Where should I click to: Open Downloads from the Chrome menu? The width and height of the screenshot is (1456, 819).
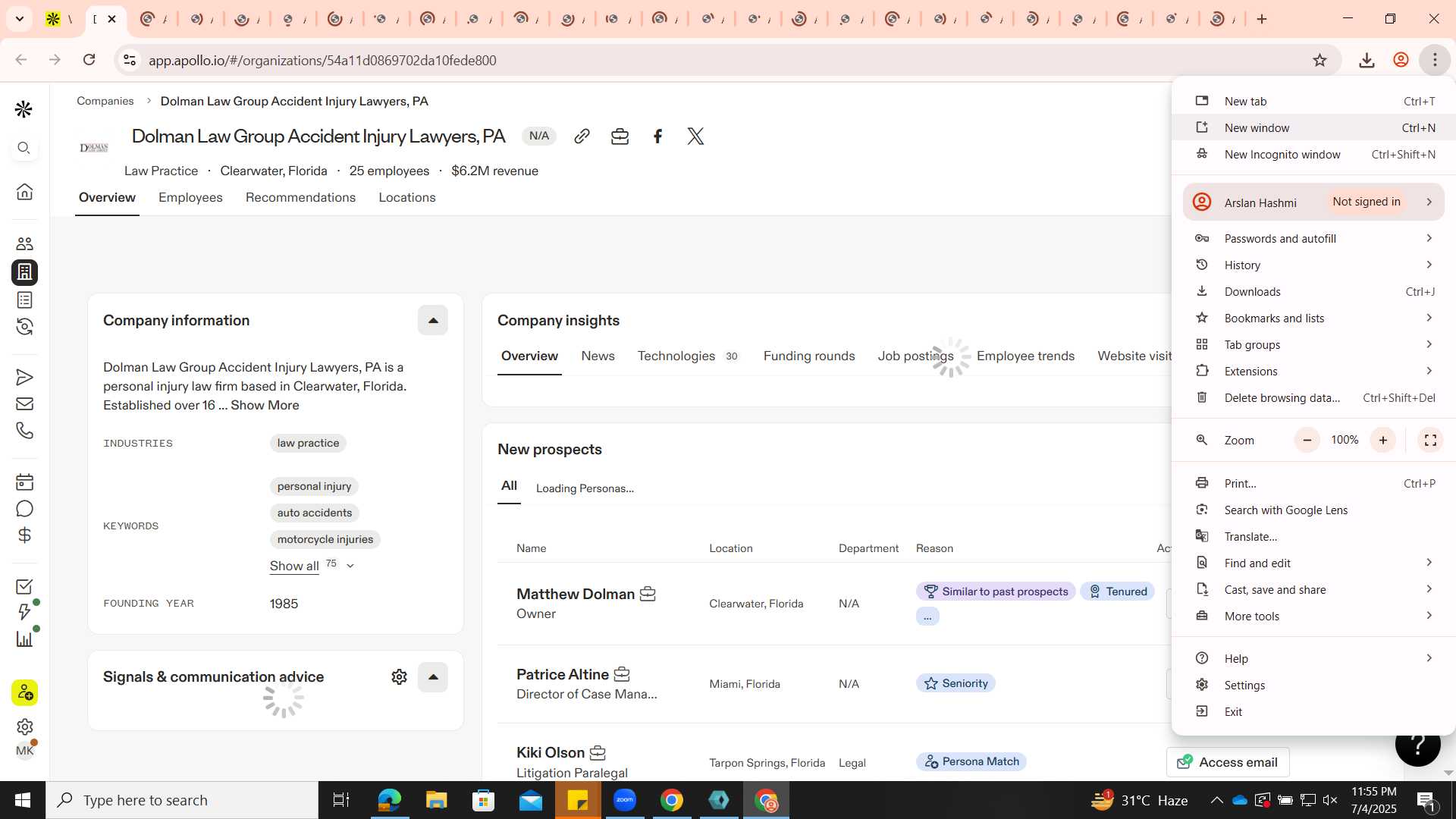click(x=1313, y=291)
